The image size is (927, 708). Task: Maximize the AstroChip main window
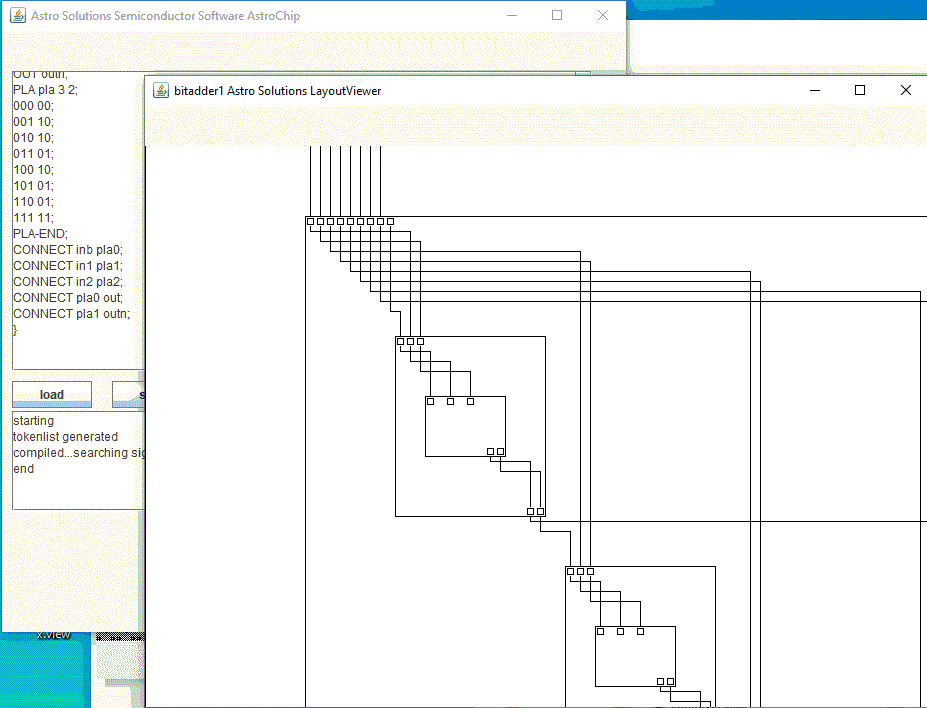pos(557,15)
